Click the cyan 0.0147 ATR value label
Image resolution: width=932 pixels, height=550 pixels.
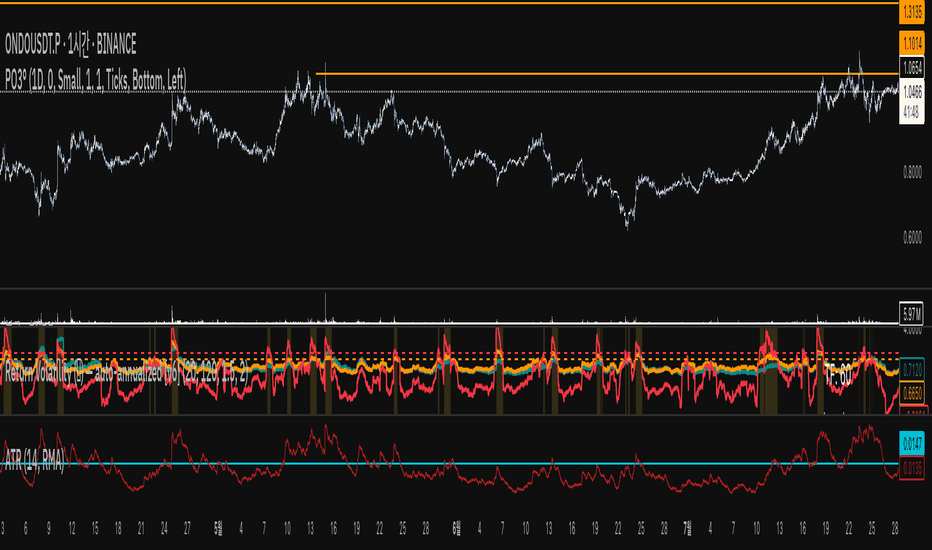click(912, 443)
